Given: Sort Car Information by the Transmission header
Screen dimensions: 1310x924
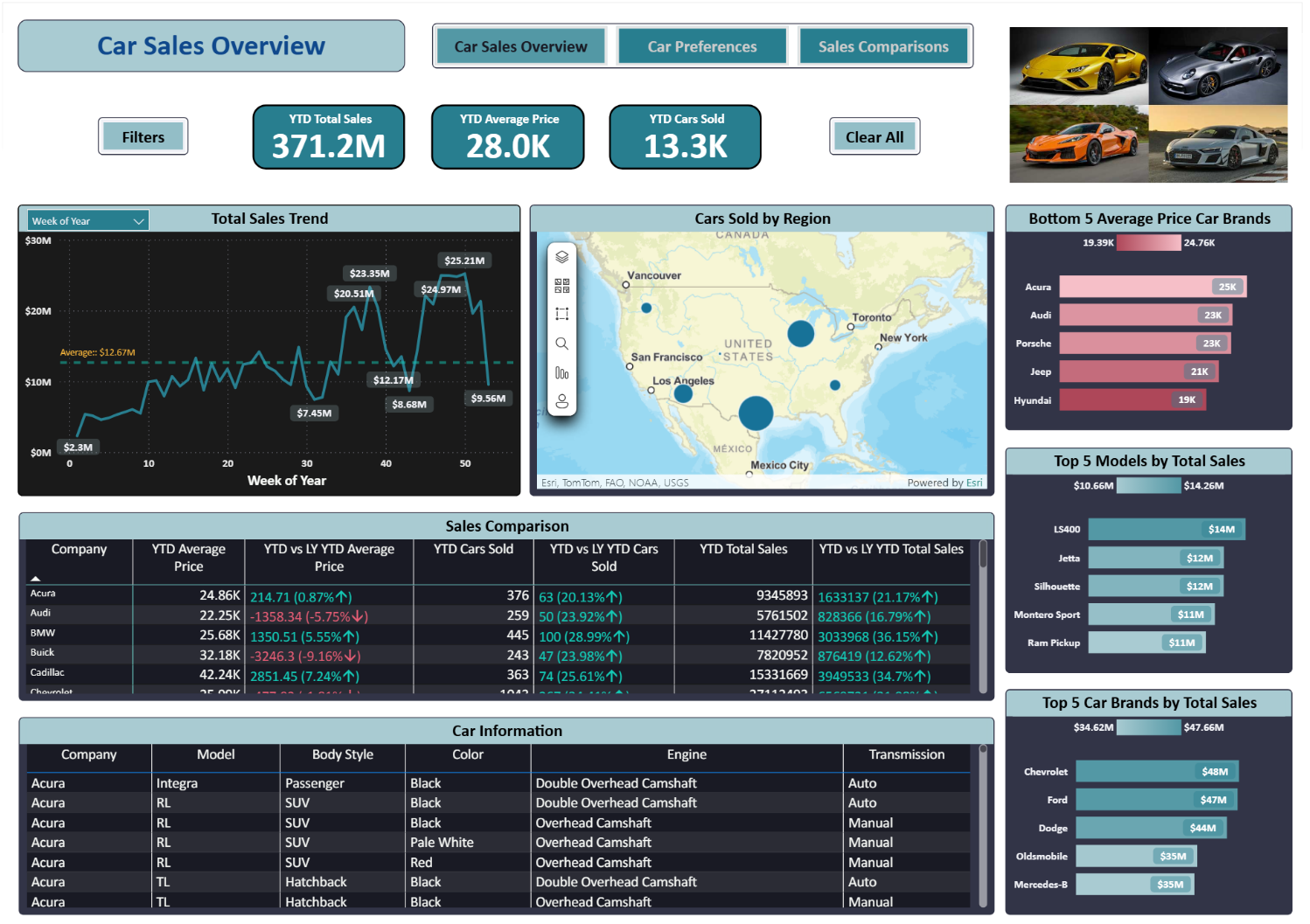Looking at the screenshot, I should pos(907,754).
